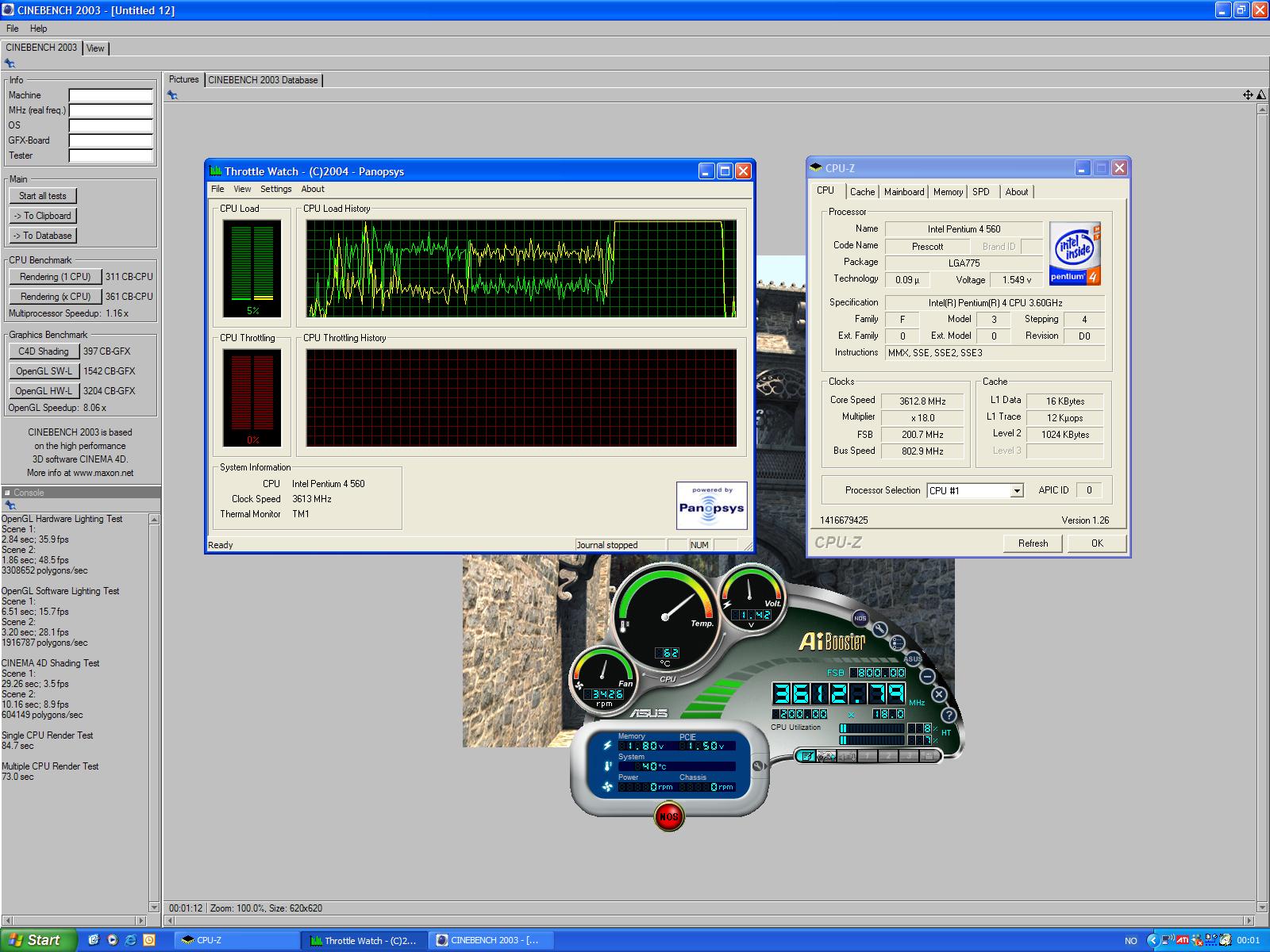The height and width of the screenshot is (952, 1270).
Task: Click the red NOS button in AI Booster
Action: pyautogui.click(x=668, y=816)
